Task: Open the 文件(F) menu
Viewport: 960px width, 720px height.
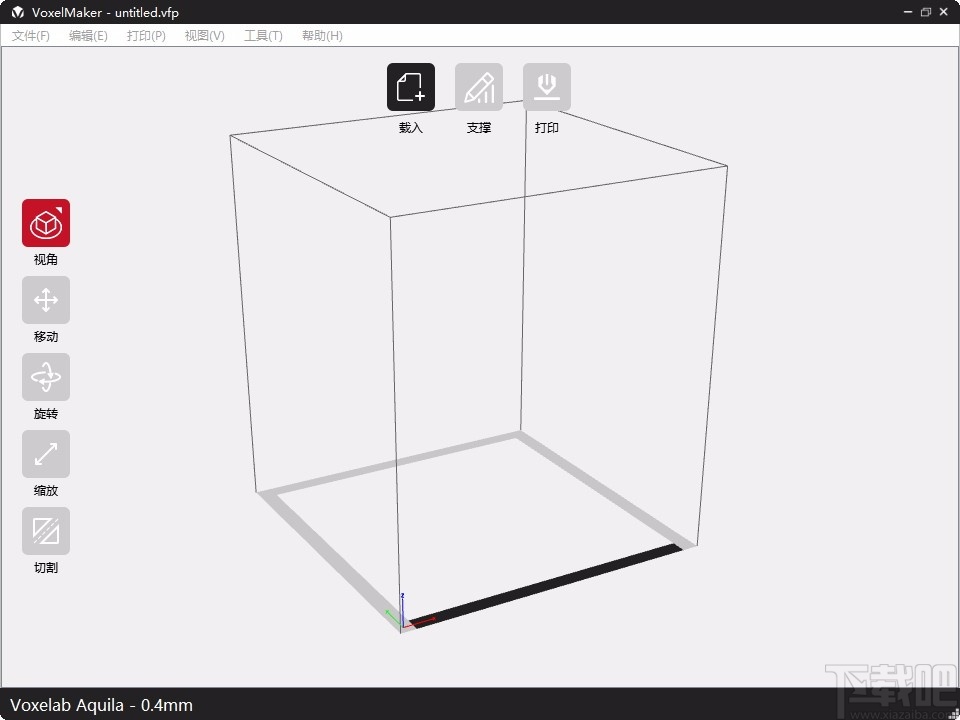Action: click(30, 35)
